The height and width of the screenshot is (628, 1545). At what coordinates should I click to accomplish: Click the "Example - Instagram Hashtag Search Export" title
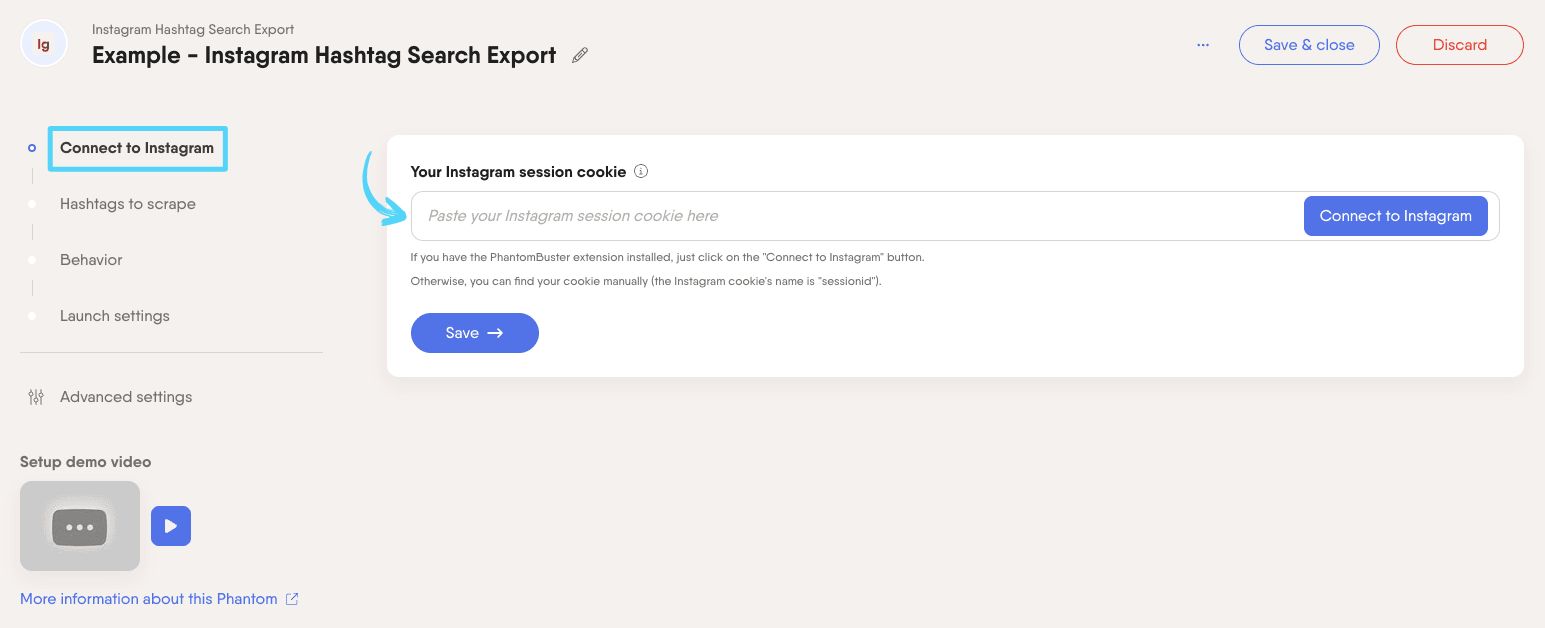click(x=324, y=56)
